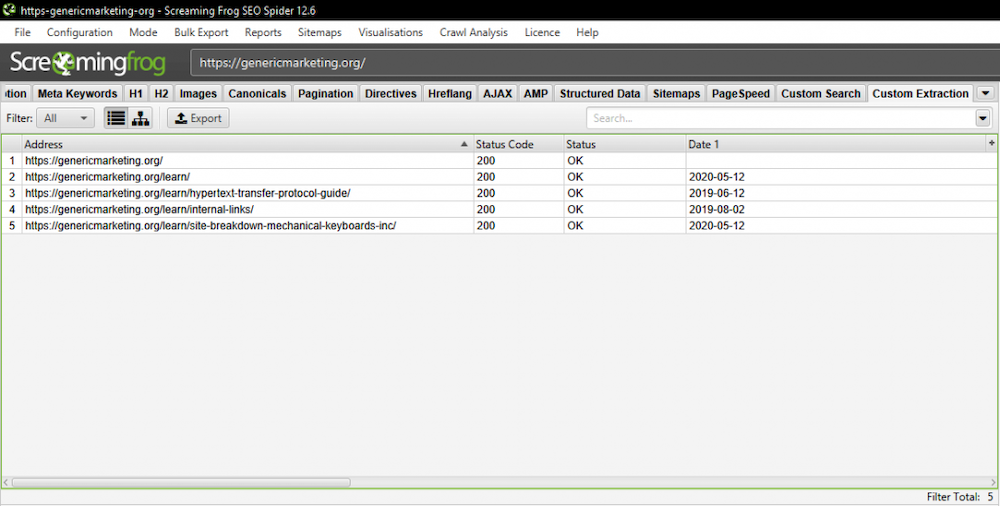Click the Export button
The width and height of the screenshot is (1000, 506).
[x=198, y=118]
